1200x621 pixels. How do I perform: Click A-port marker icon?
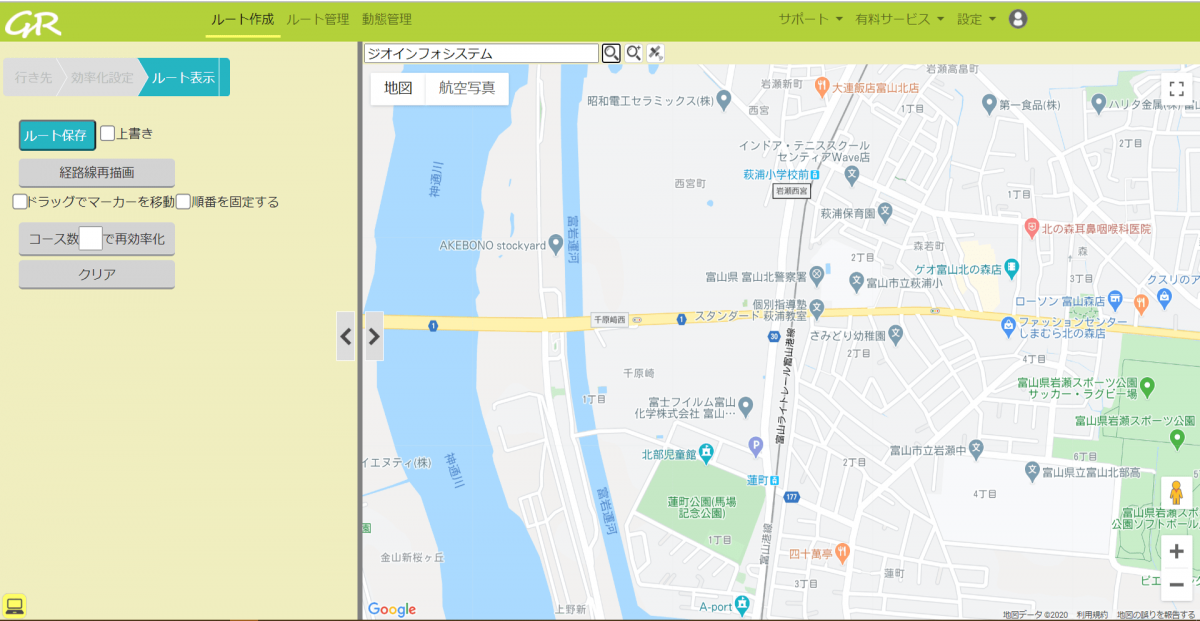point(742,604)
